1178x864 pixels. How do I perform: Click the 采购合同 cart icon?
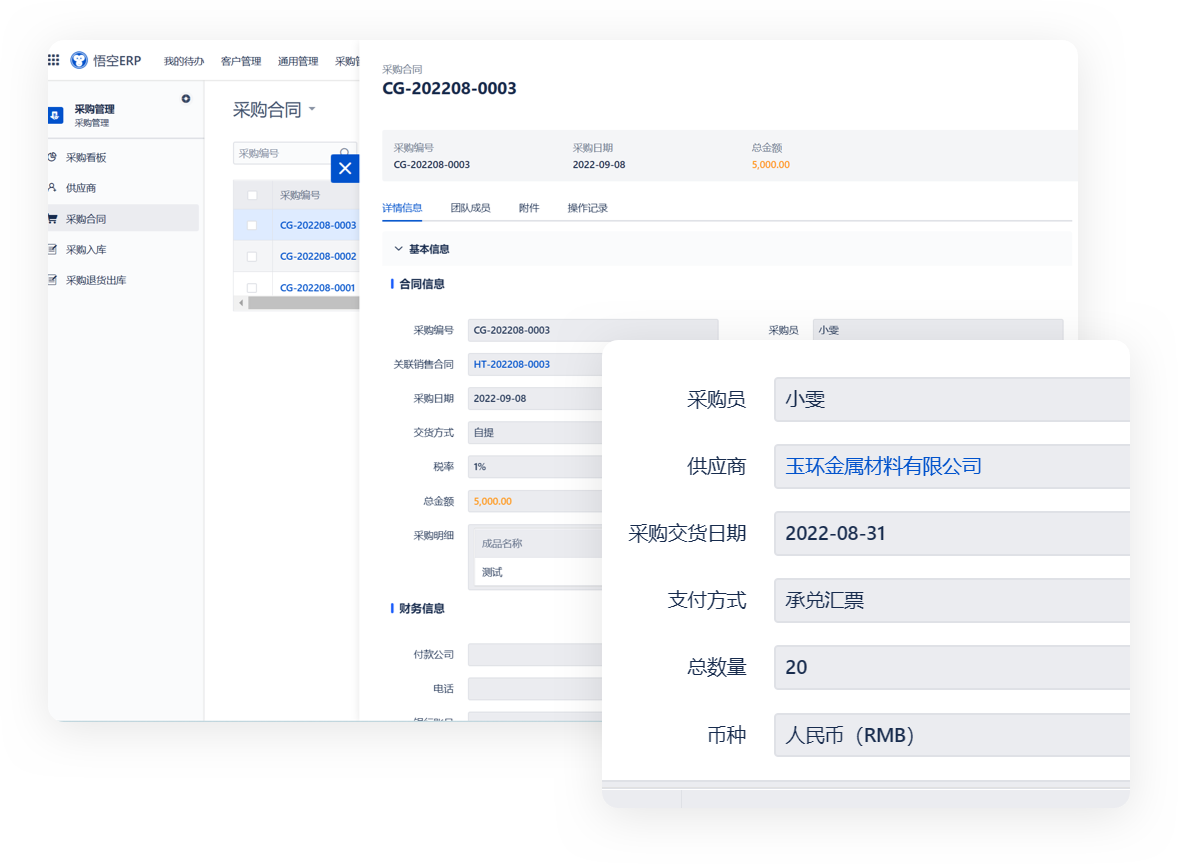point(52,219)
